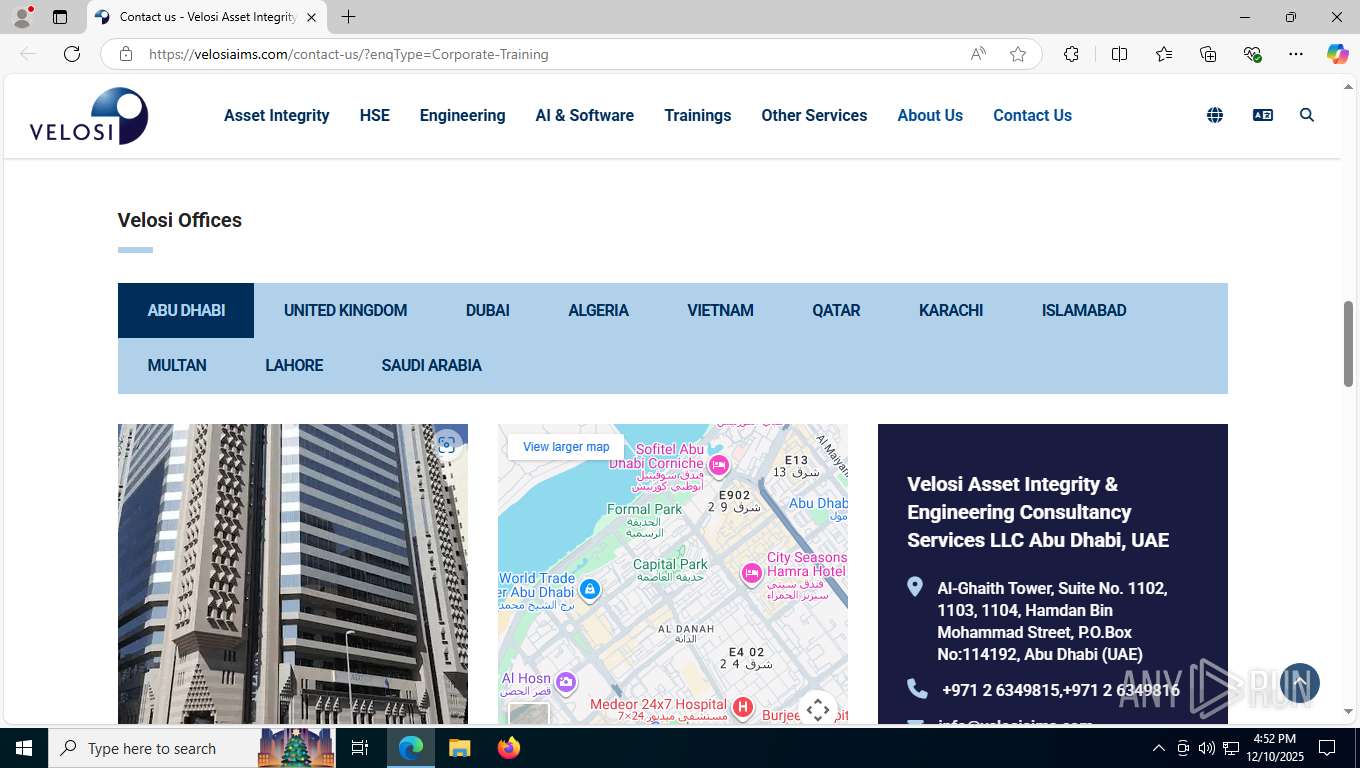
Task: Click the page vertical scrollbar thumb
Action: (x=1348, y=343)
